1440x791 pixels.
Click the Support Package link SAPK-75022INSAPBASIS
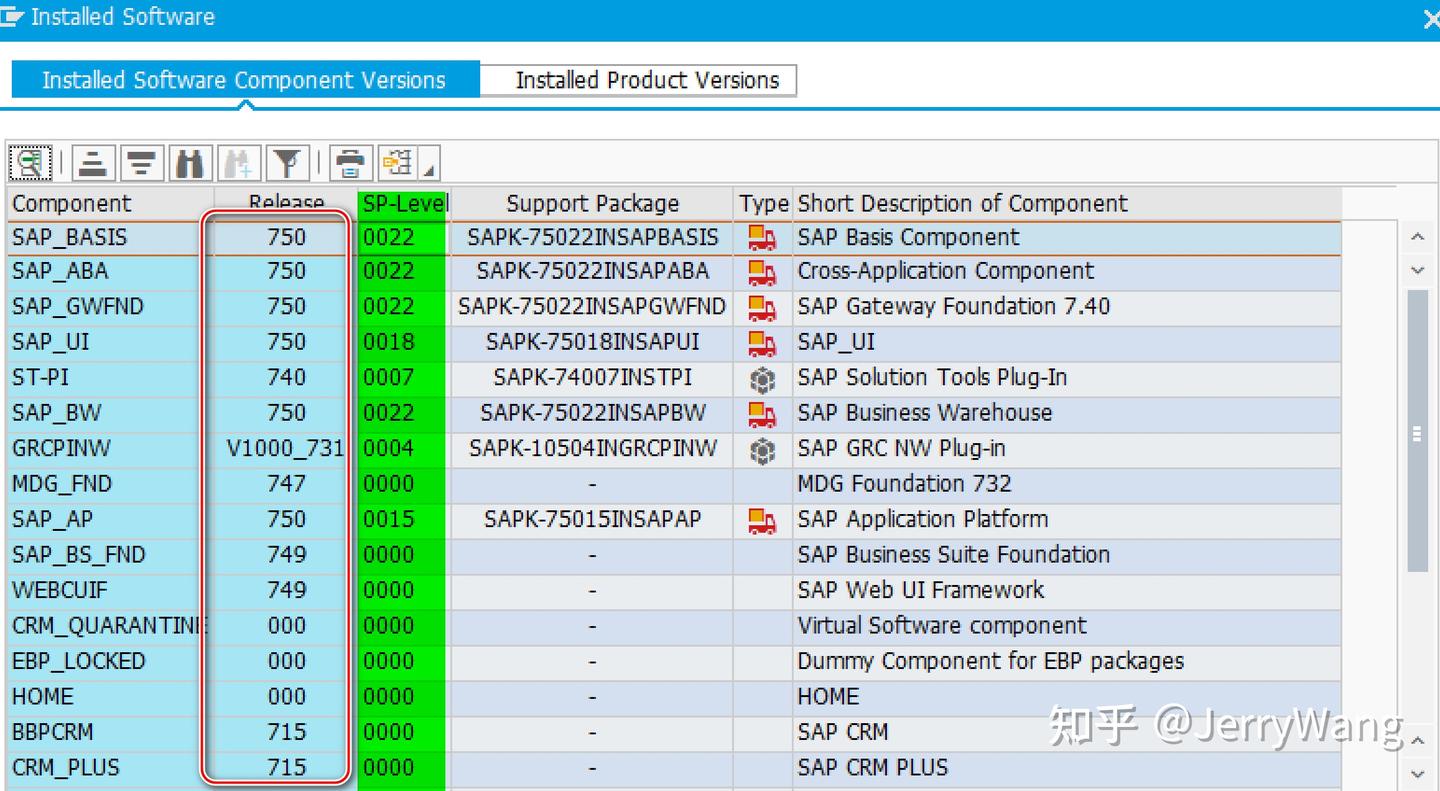(591, 237)
